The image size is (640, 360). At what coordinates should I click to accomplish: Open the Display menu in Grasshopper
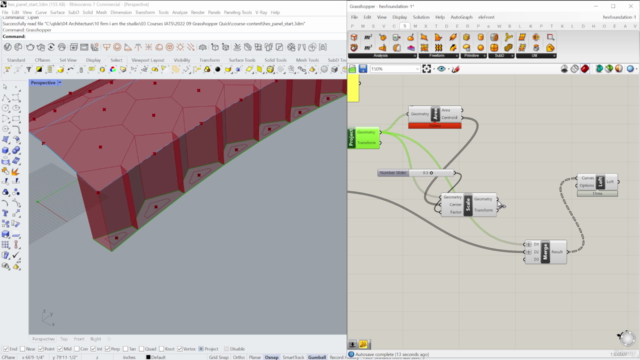click(x=399, y=17)
